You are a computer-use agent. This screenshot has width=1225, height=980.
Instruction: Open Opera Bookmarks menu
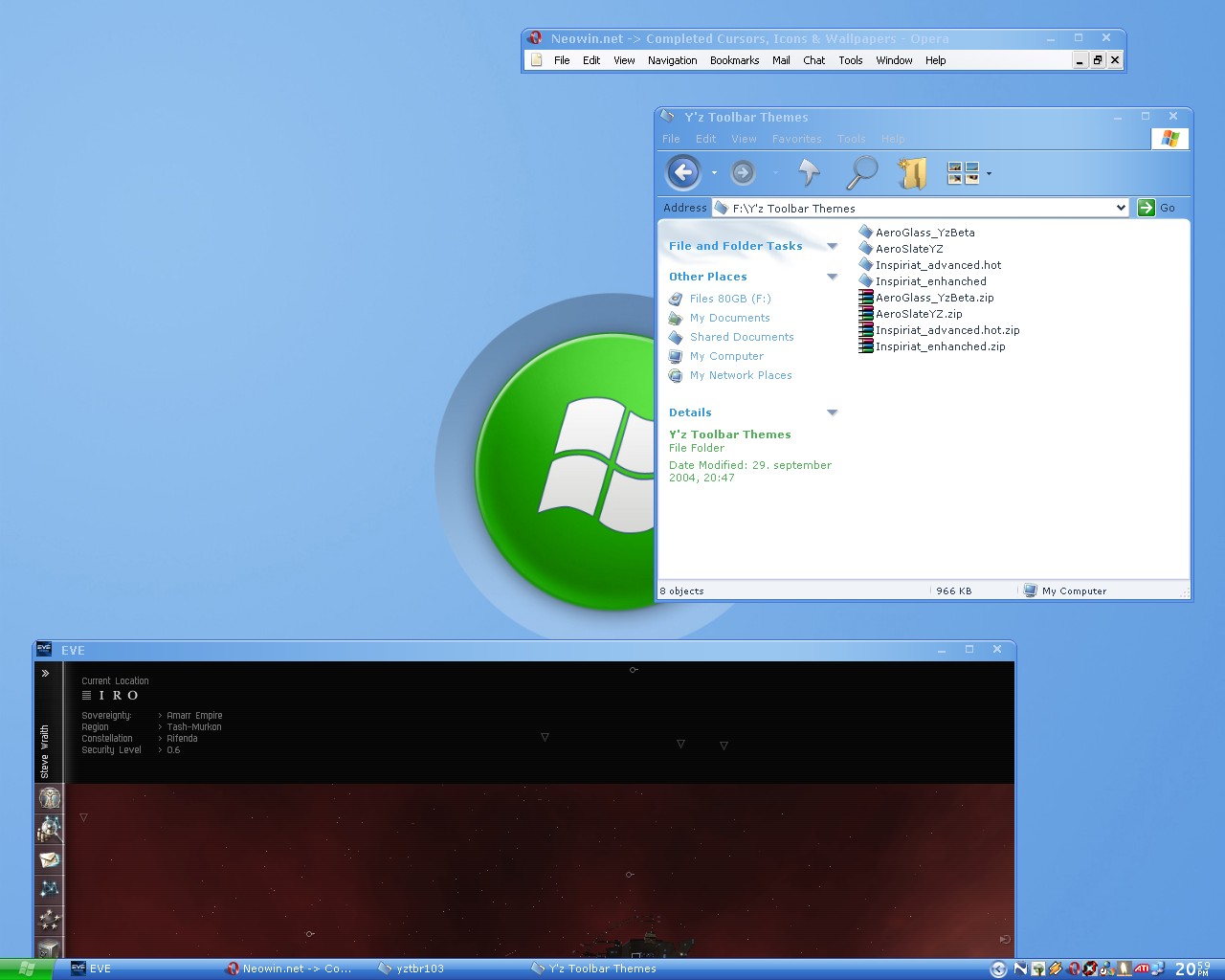(x=734, y=60)
